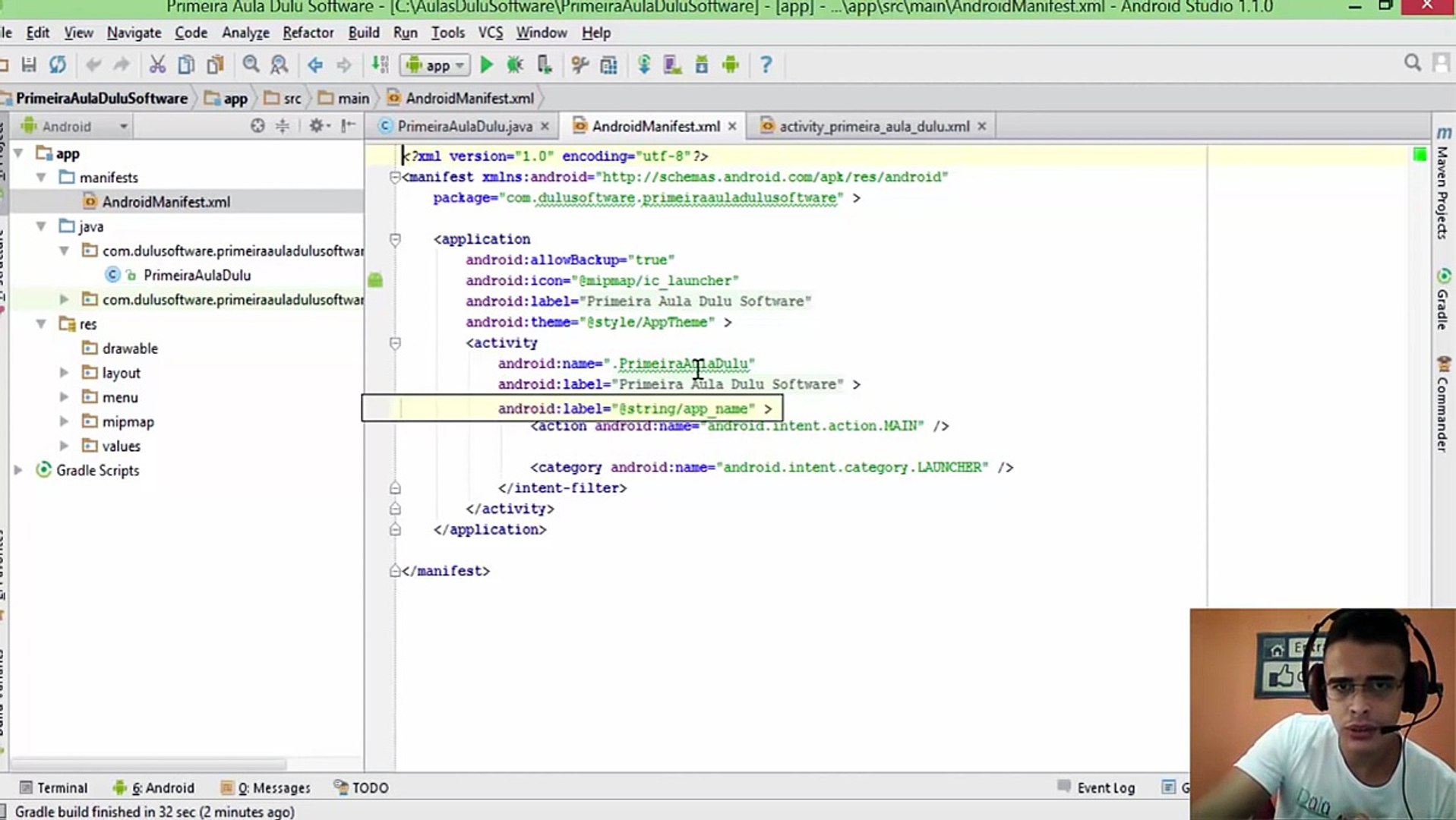Expand the mipmap folder
Screen dimensions: 1456x820
[65, 421]
